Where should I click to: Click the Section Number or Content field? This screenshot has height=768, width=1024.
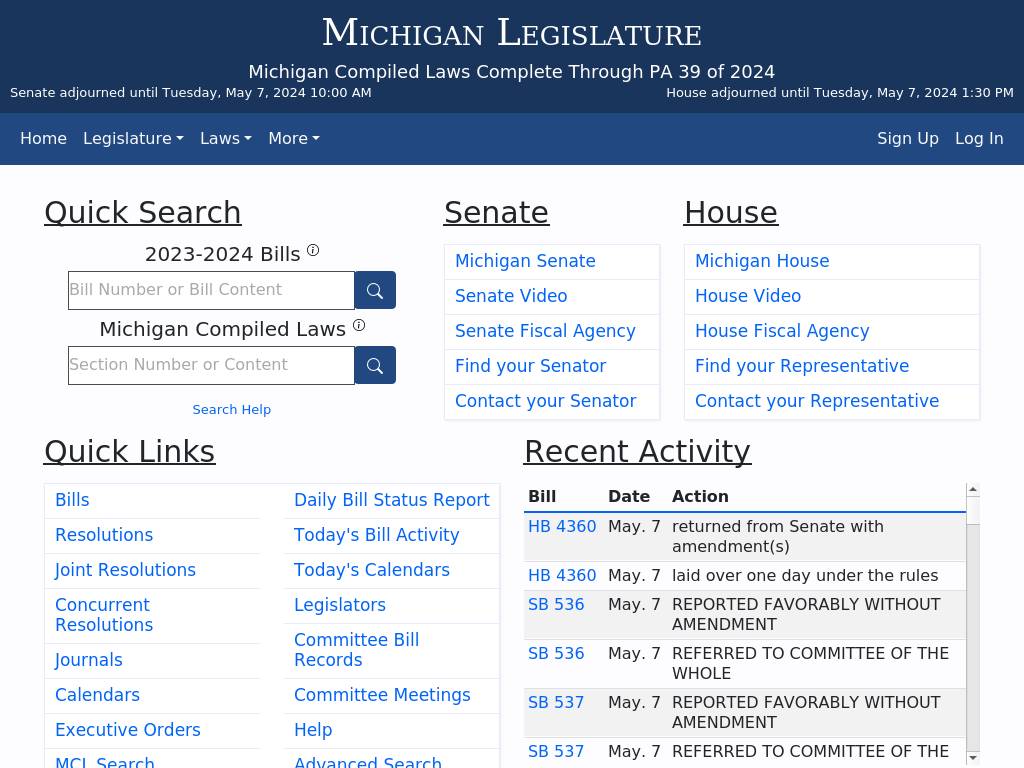[x=211, y=365]
